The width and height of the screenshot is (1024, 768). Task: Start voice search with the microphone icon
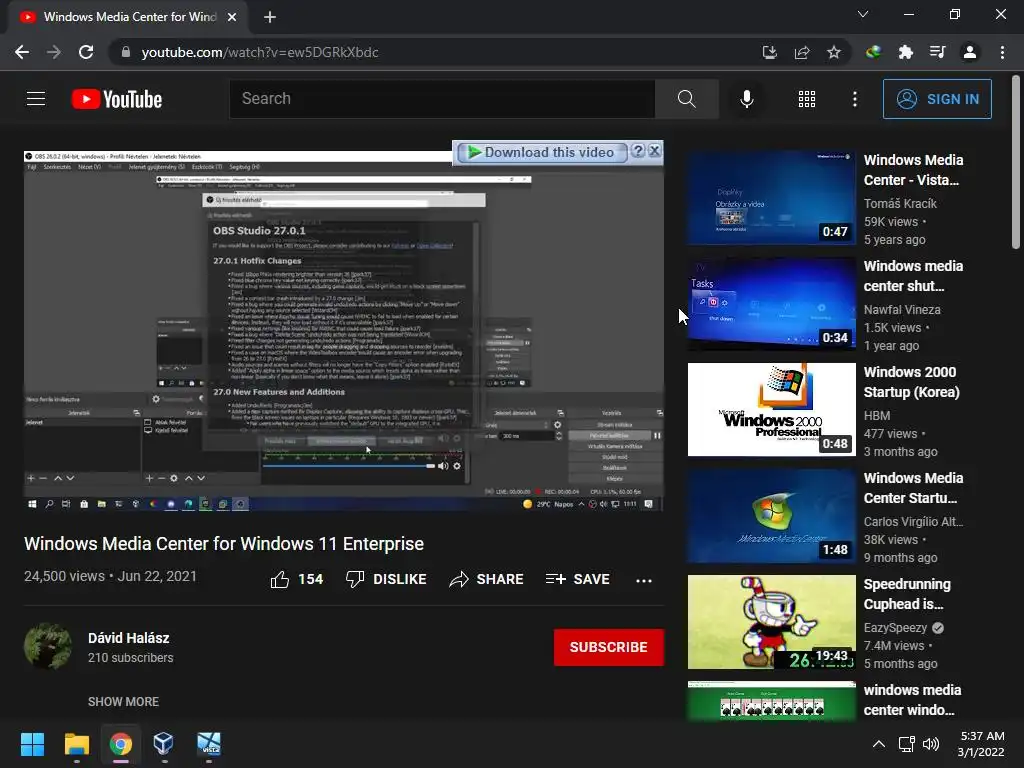coord(746,99)
